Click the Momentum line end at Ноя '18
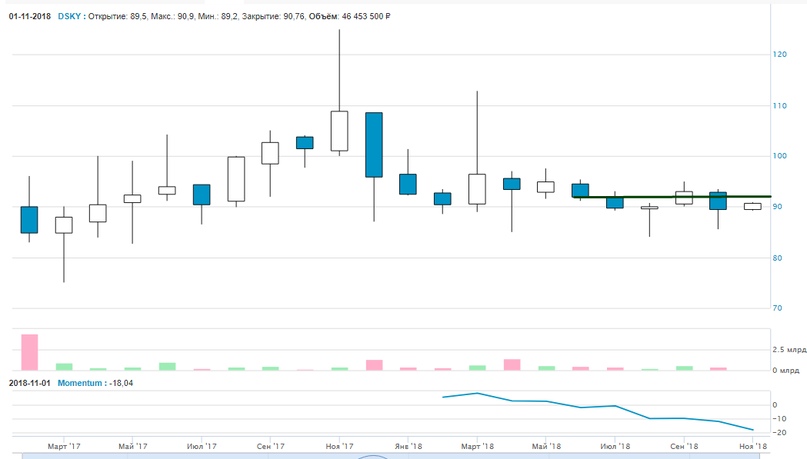The image size is (807, 459). [752, 430]
